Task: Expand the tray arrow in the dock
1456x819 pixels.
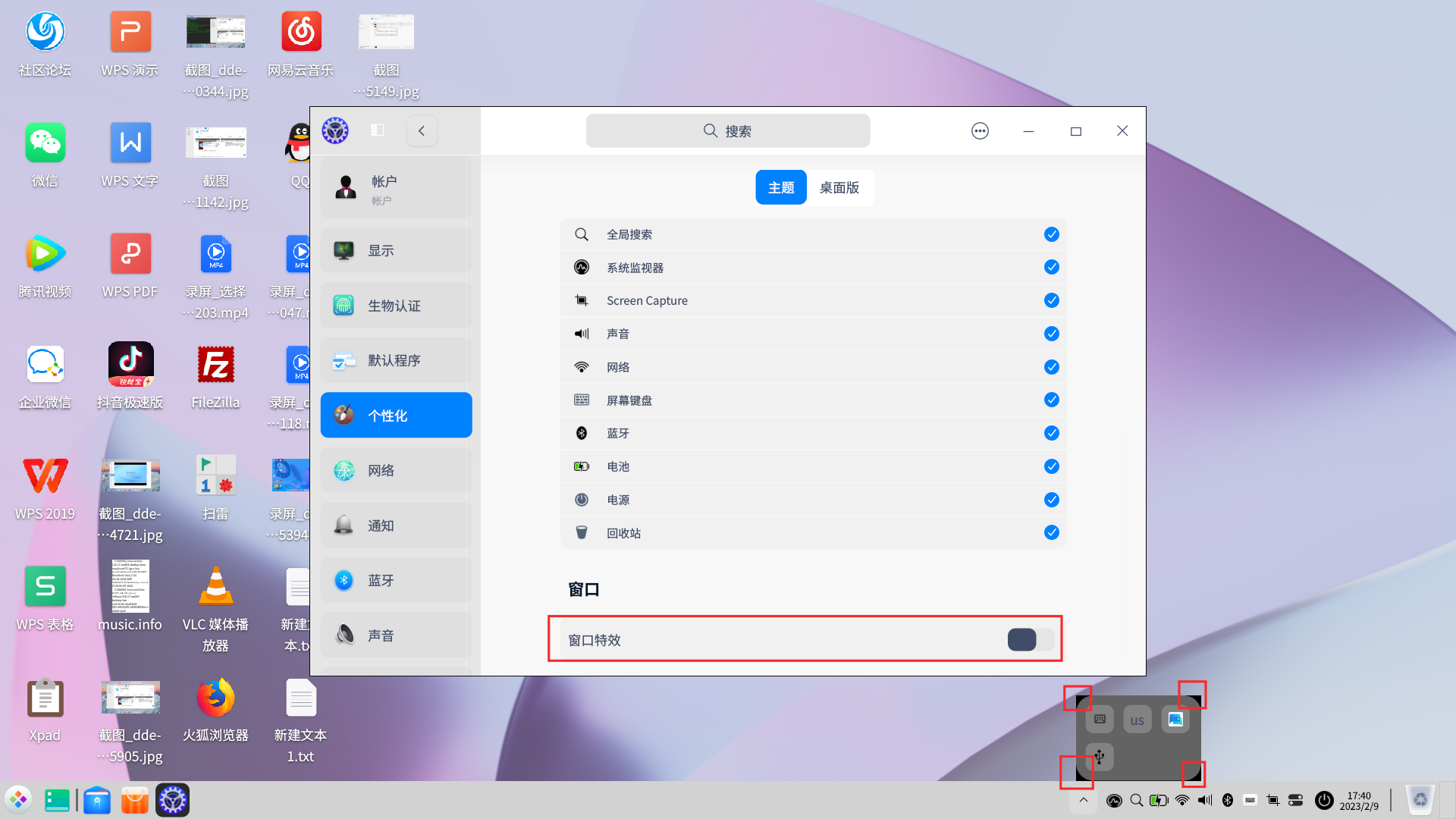Action: [1084, 800]
